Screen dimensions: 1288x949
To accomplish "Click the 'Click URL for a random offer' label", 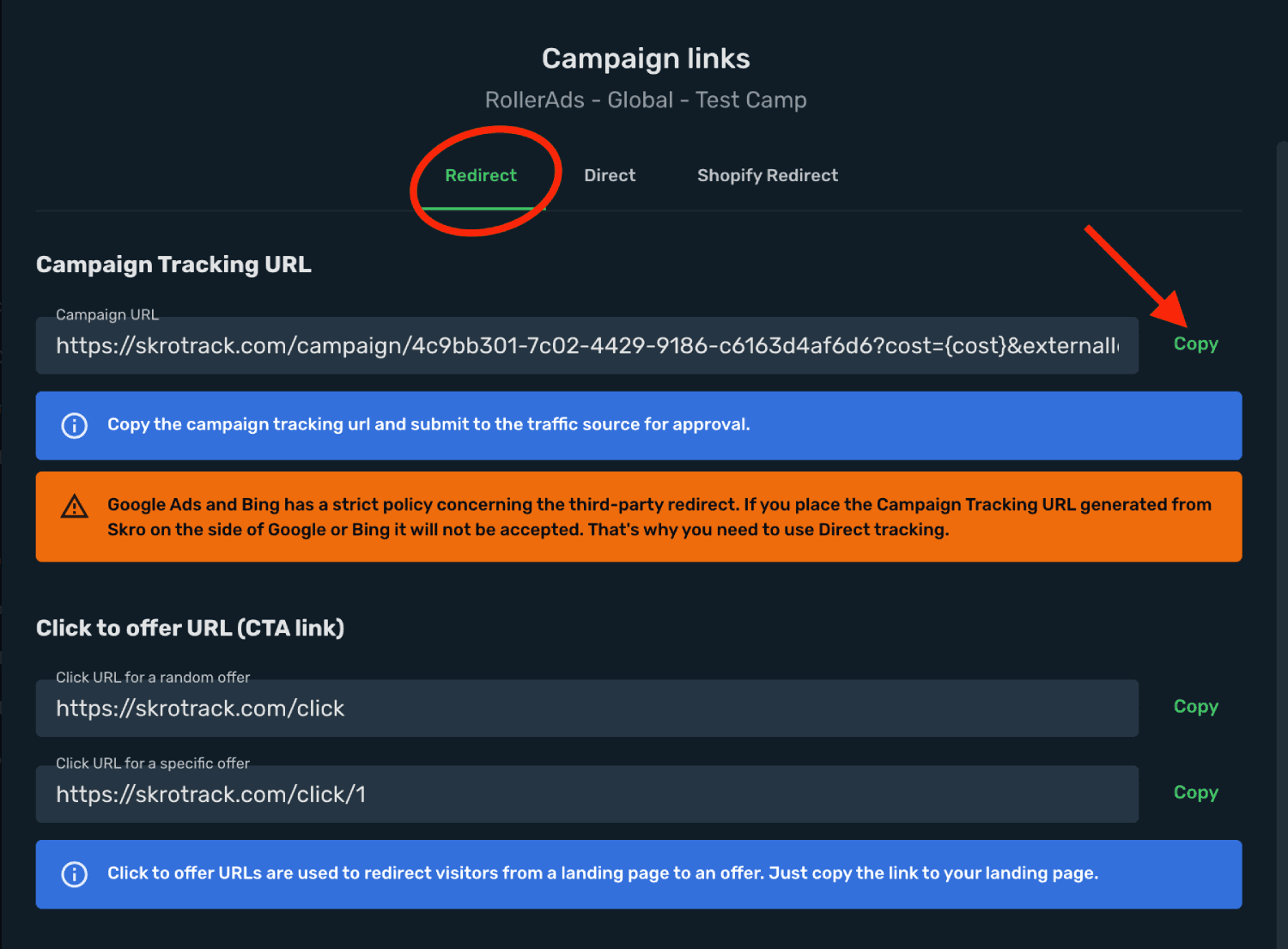I will (153, 677).
